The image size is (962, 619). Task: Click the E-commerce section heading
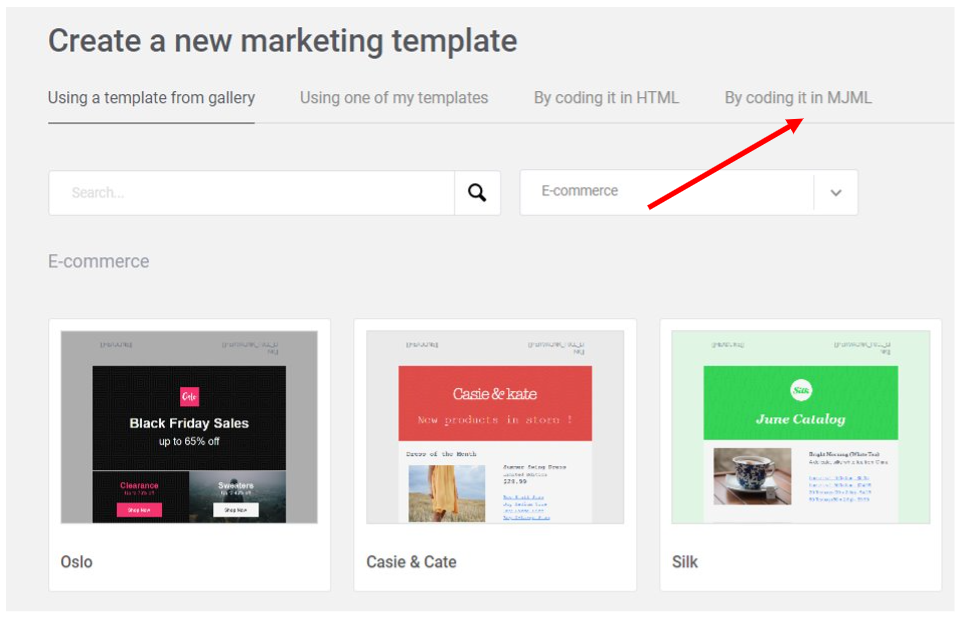point(99,261)
